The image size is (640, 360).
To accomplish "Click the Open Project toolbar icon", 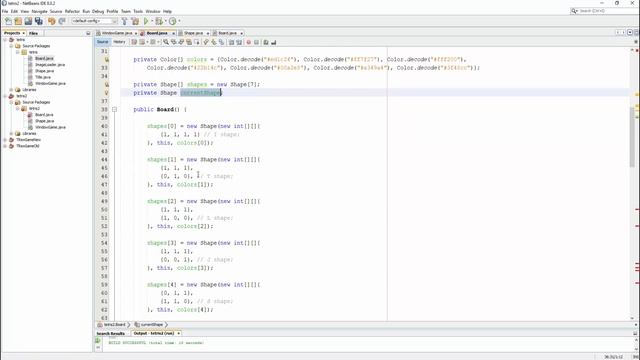I will (x=28, y=21).
